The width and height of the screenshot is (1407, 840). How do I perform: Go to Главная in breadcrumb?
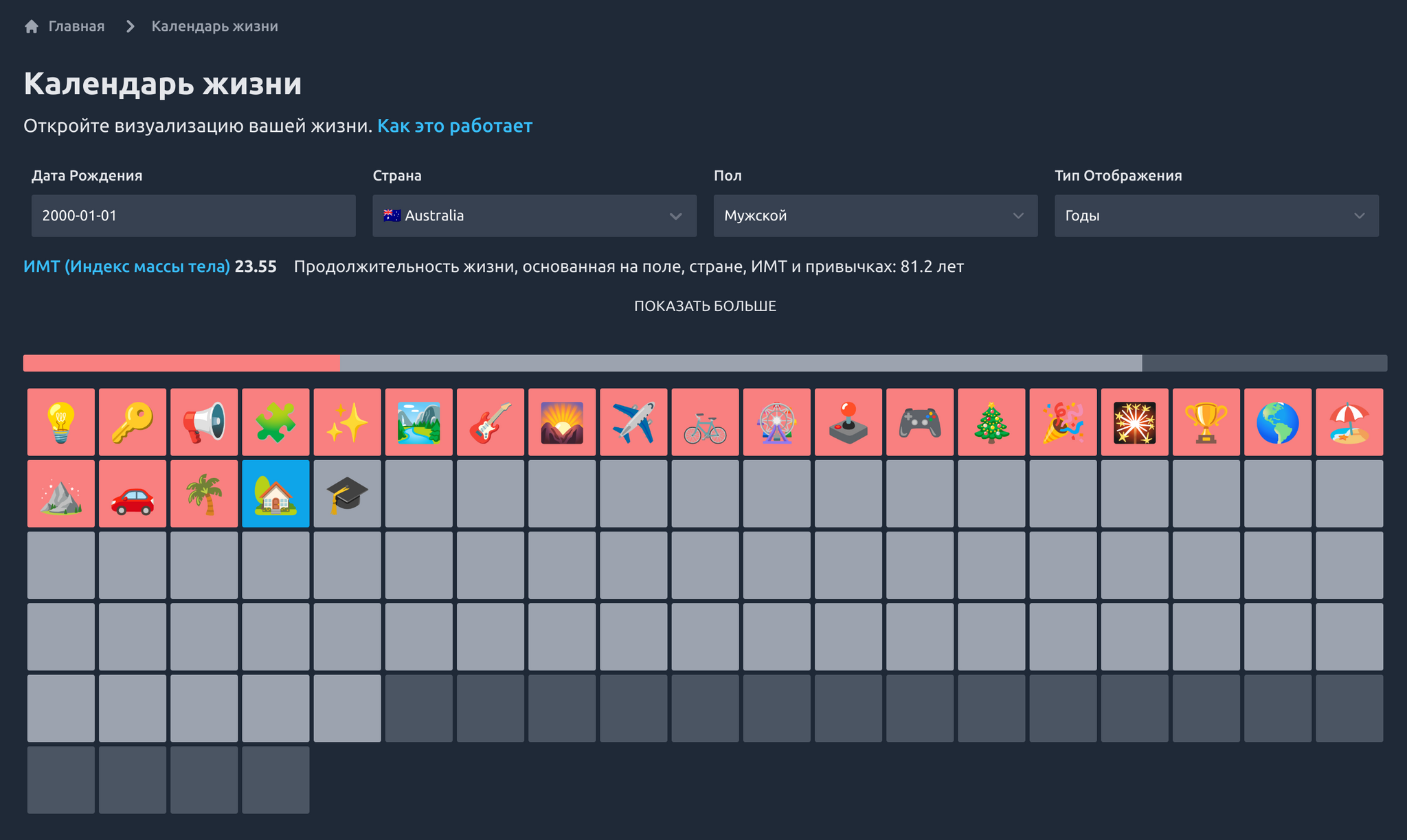tap(76, 26)
